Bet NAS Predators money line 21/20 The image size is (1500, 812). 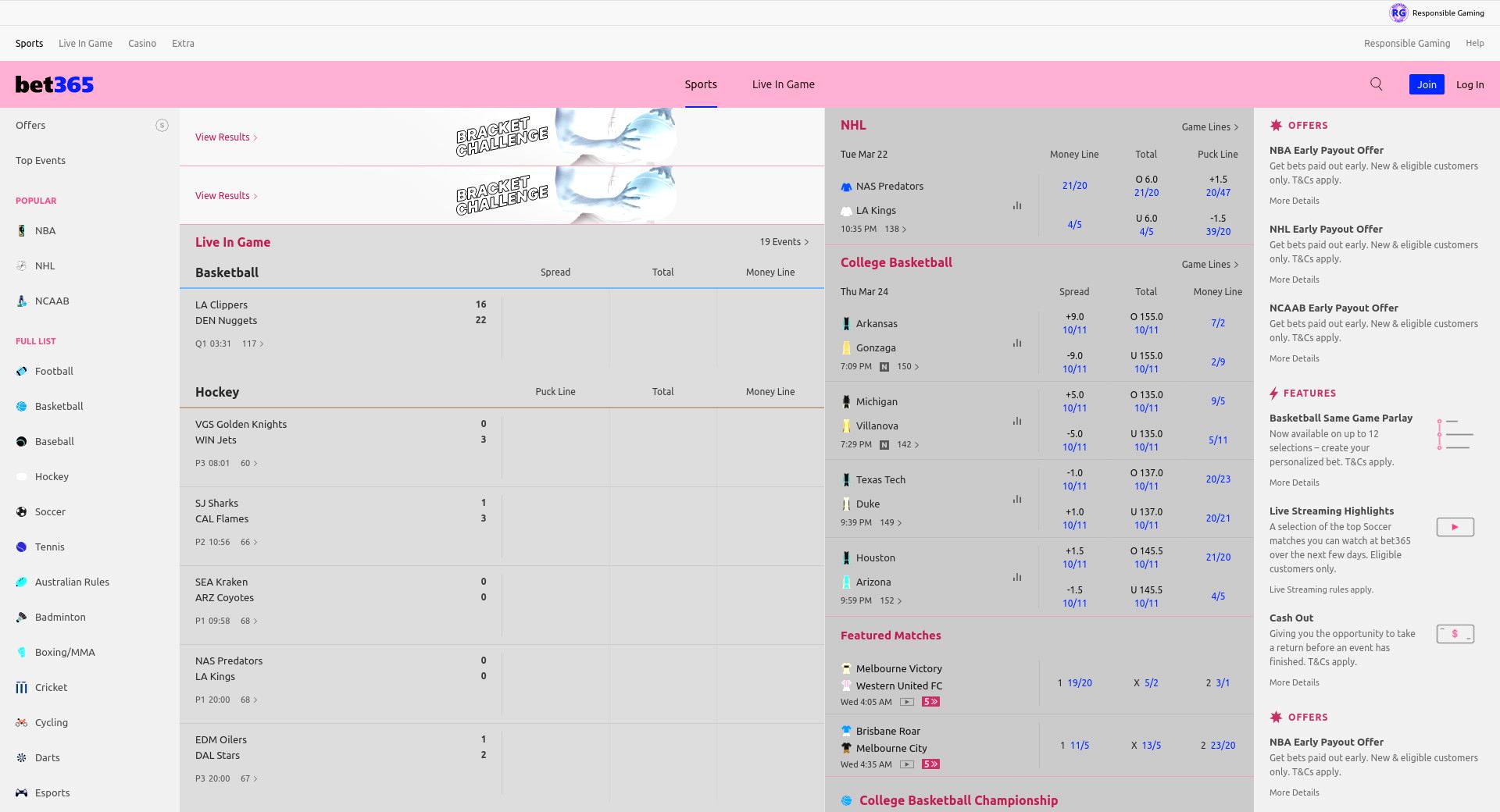click(1074, 186)
